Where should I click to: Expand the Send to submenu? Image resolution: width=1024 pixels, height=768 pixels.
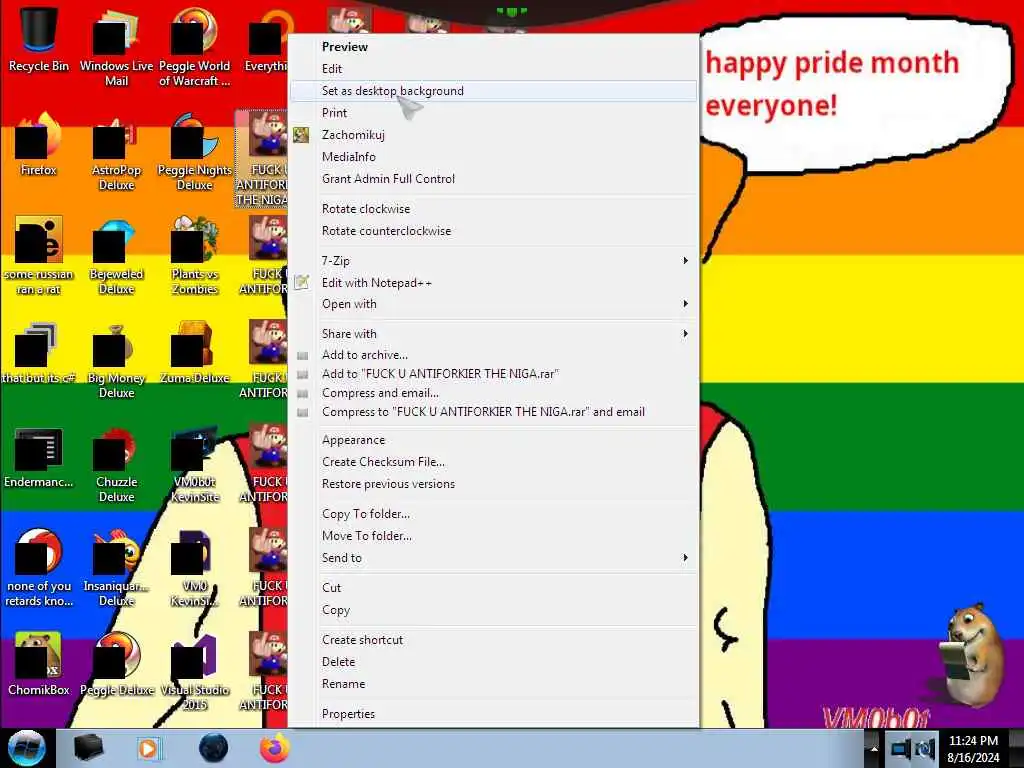(493, 558)
